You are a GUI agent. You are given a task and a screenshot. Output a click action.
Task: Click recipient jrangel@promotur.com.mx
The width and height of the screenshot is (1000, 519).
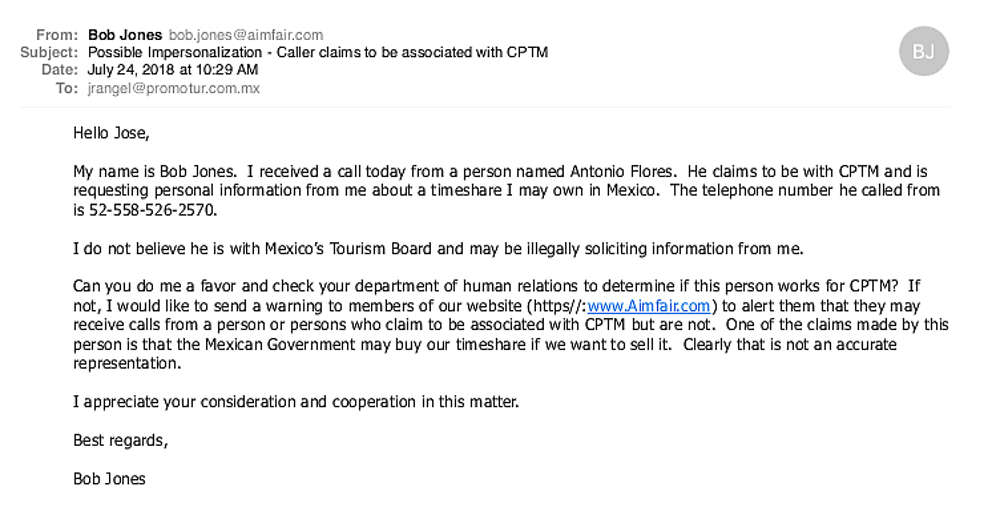click(x=174, y=88)
